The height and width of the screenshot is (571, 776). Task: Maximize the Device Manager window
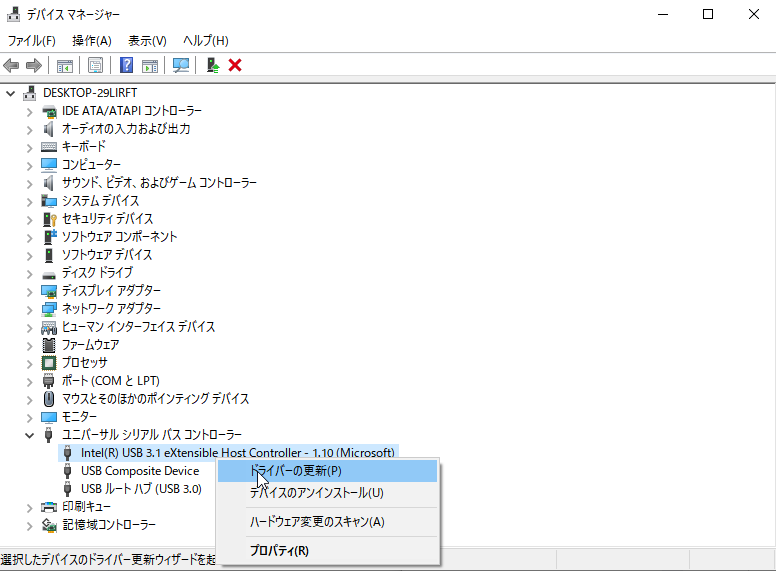coord(708,14)
